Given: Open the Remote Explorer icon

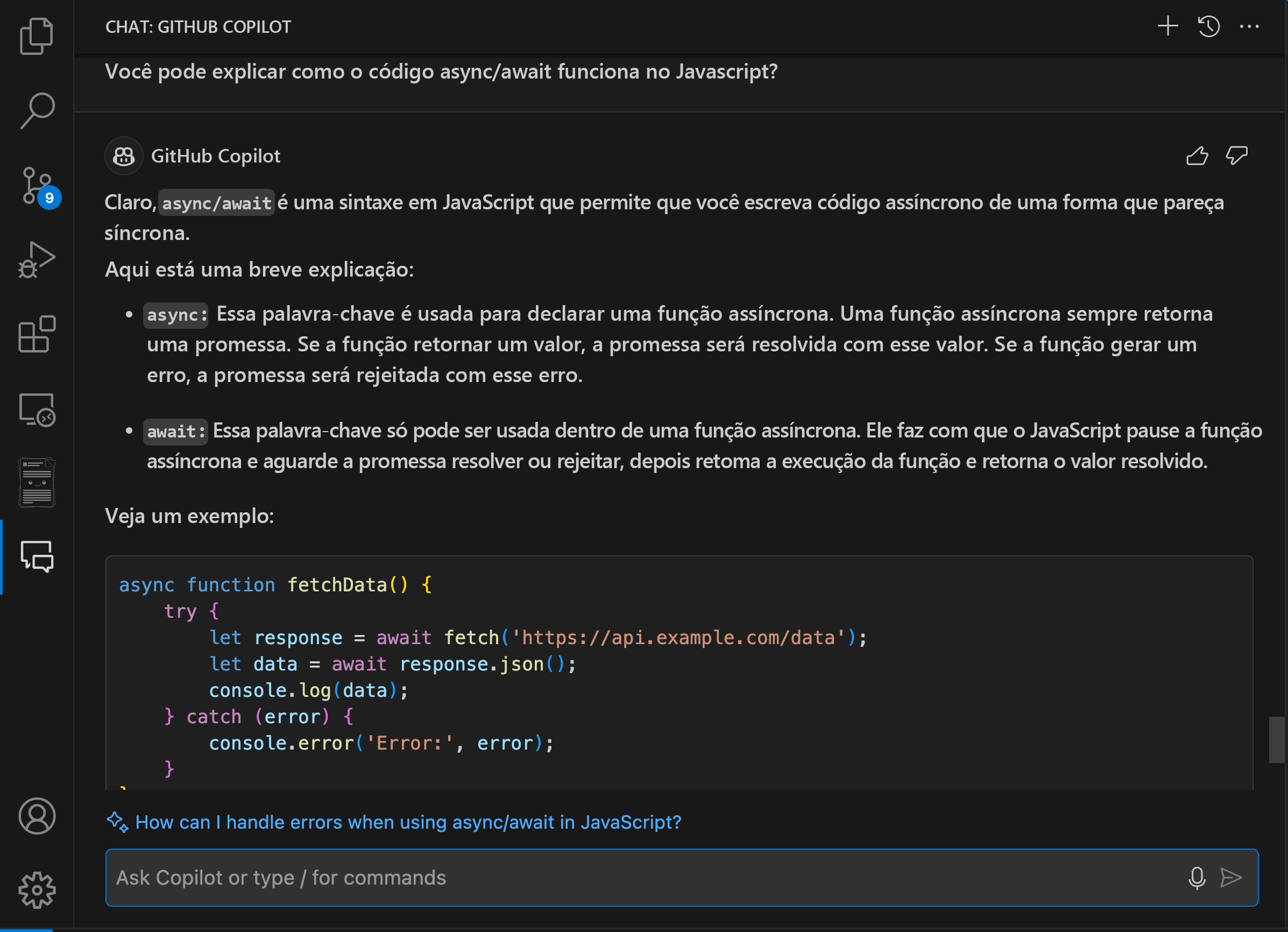Looking at the screenshot, I should (37, 409).
